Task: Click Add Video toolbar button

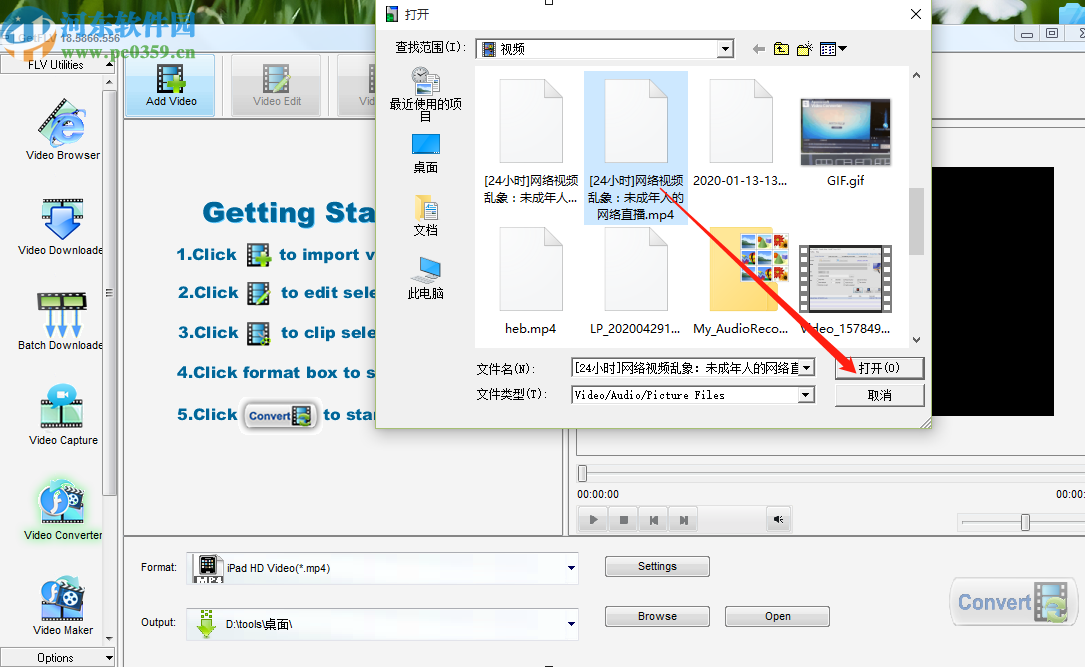Action: click(x=171, y=85)
